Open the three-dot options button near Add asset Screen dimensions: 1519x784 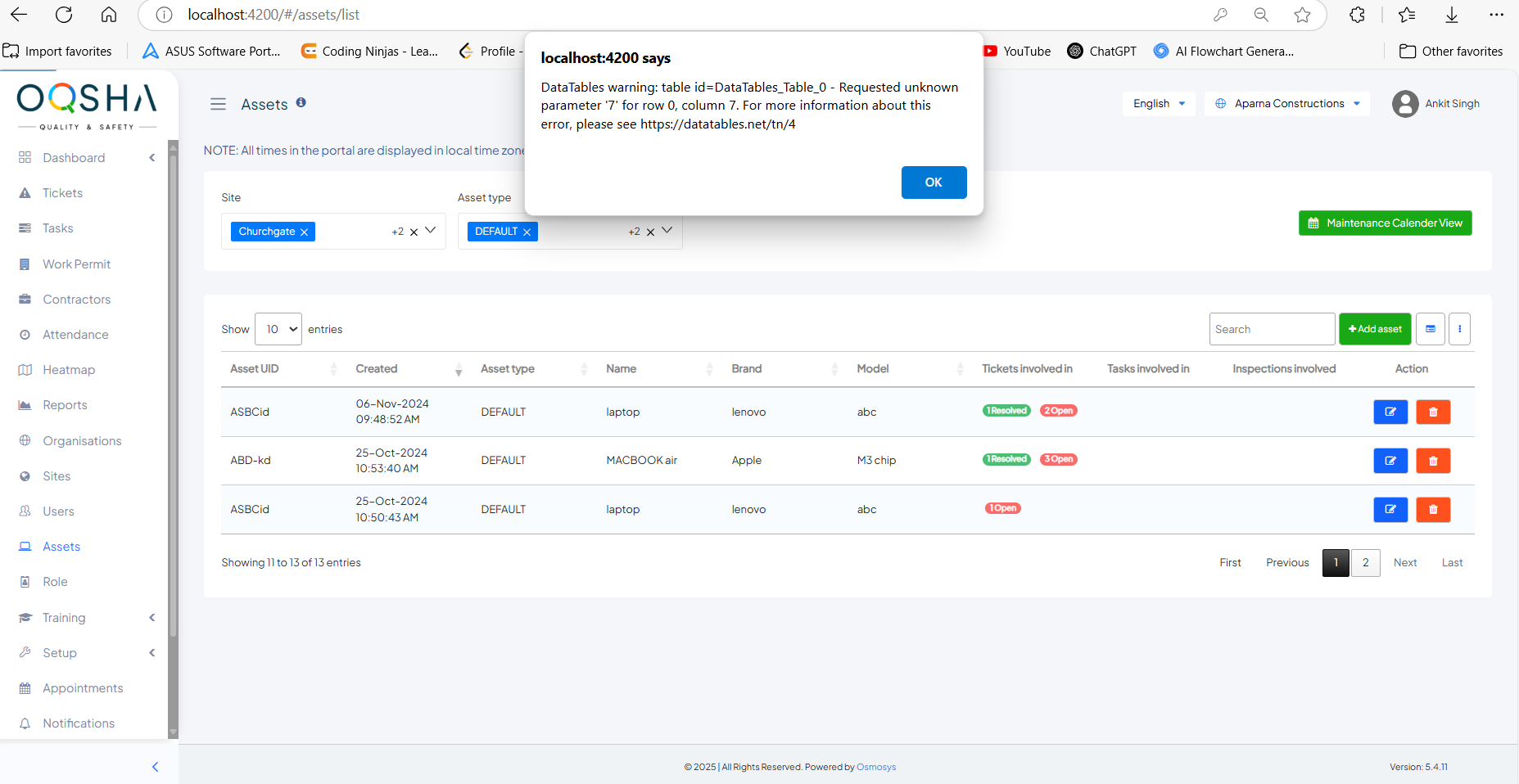(x=1459, y=329)
